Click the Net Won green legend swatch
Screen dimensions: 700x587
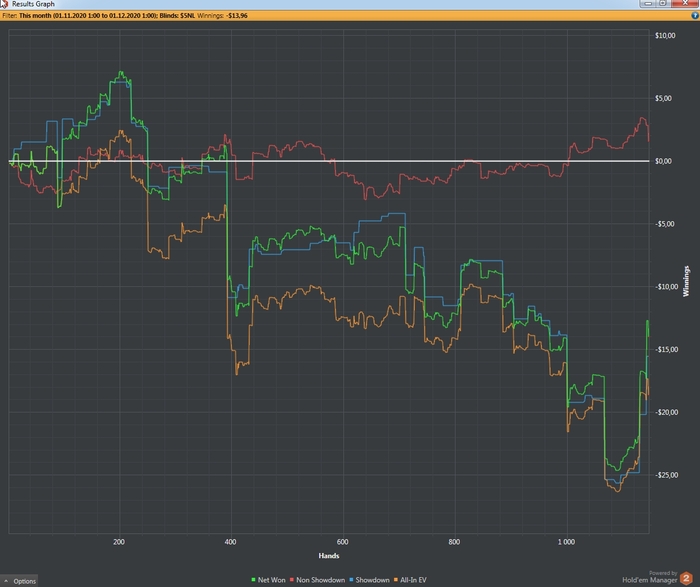coord(253,580)
